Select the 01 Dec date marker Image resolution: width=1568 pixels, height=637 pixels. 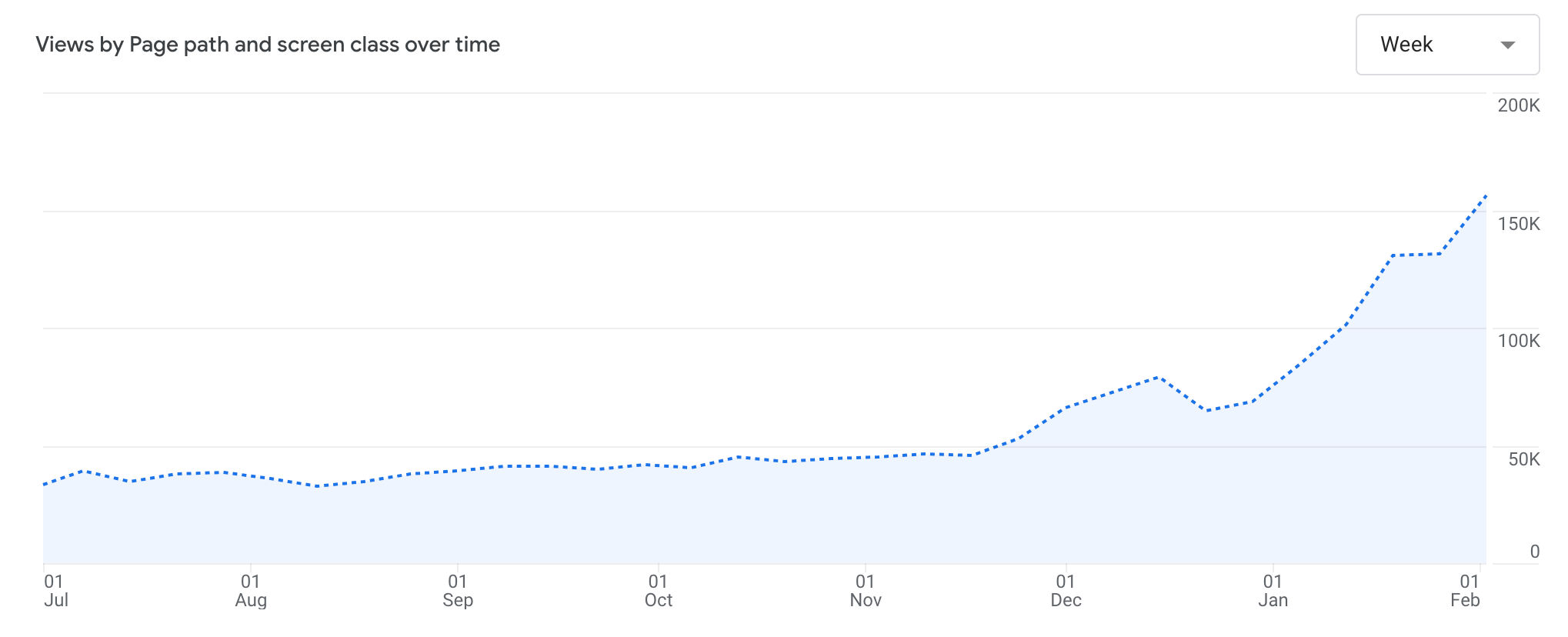pos(1066,591)
